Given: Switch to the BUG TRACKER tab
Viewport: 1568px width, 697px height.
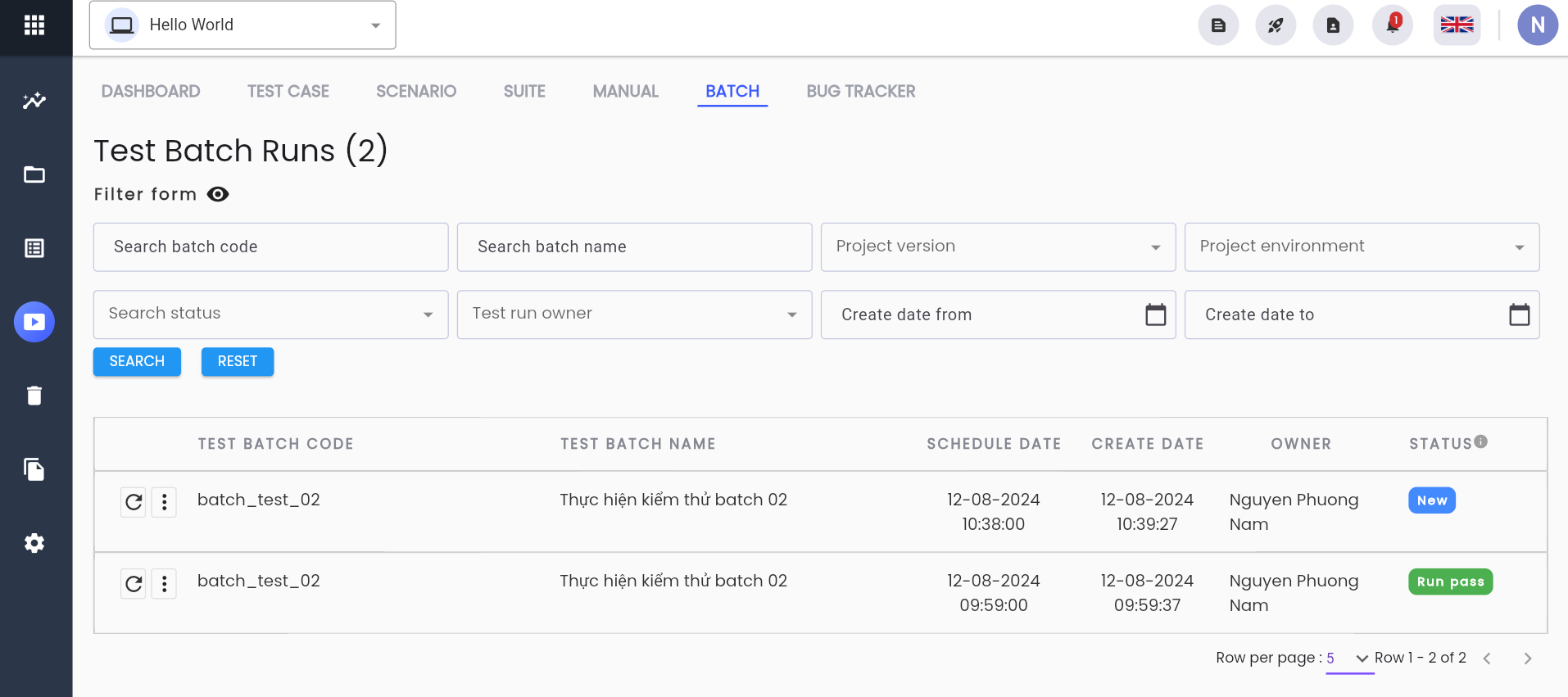Looking at the screenshot, I should tap(861, 92).
